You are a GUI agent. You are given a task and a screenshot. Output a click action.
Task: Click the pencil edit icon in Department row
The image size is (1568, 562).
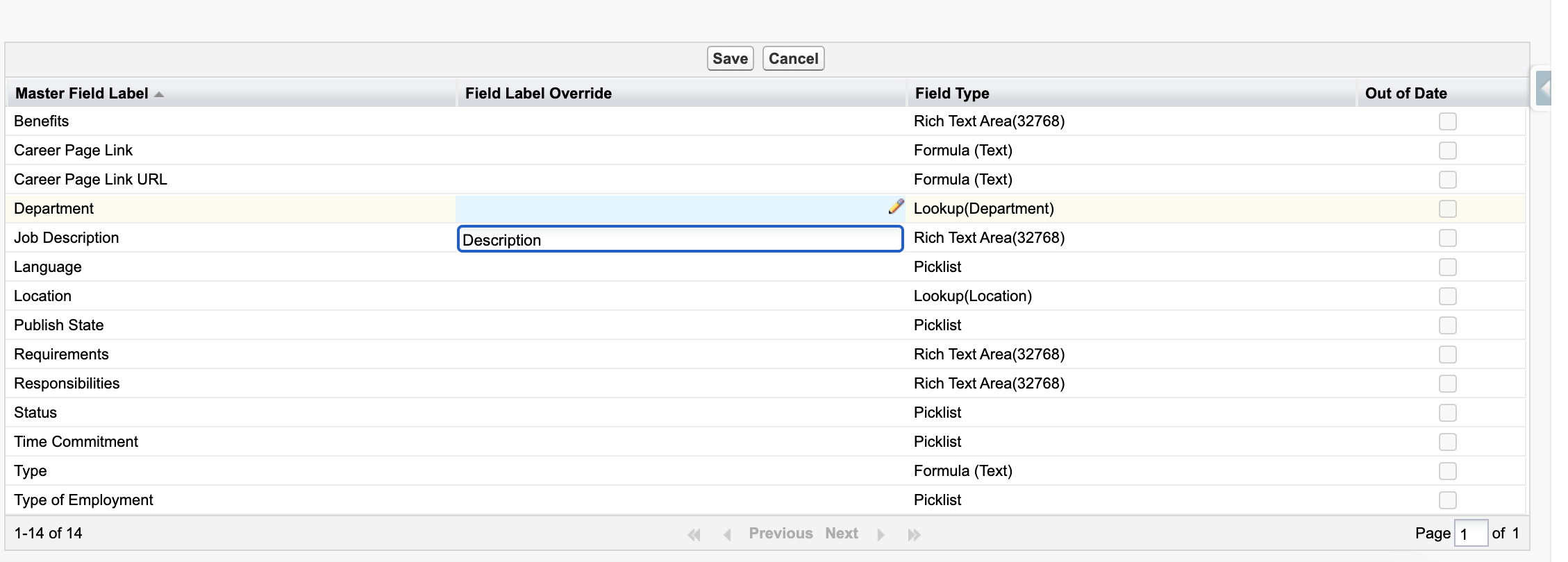click(x=896, y=207)
